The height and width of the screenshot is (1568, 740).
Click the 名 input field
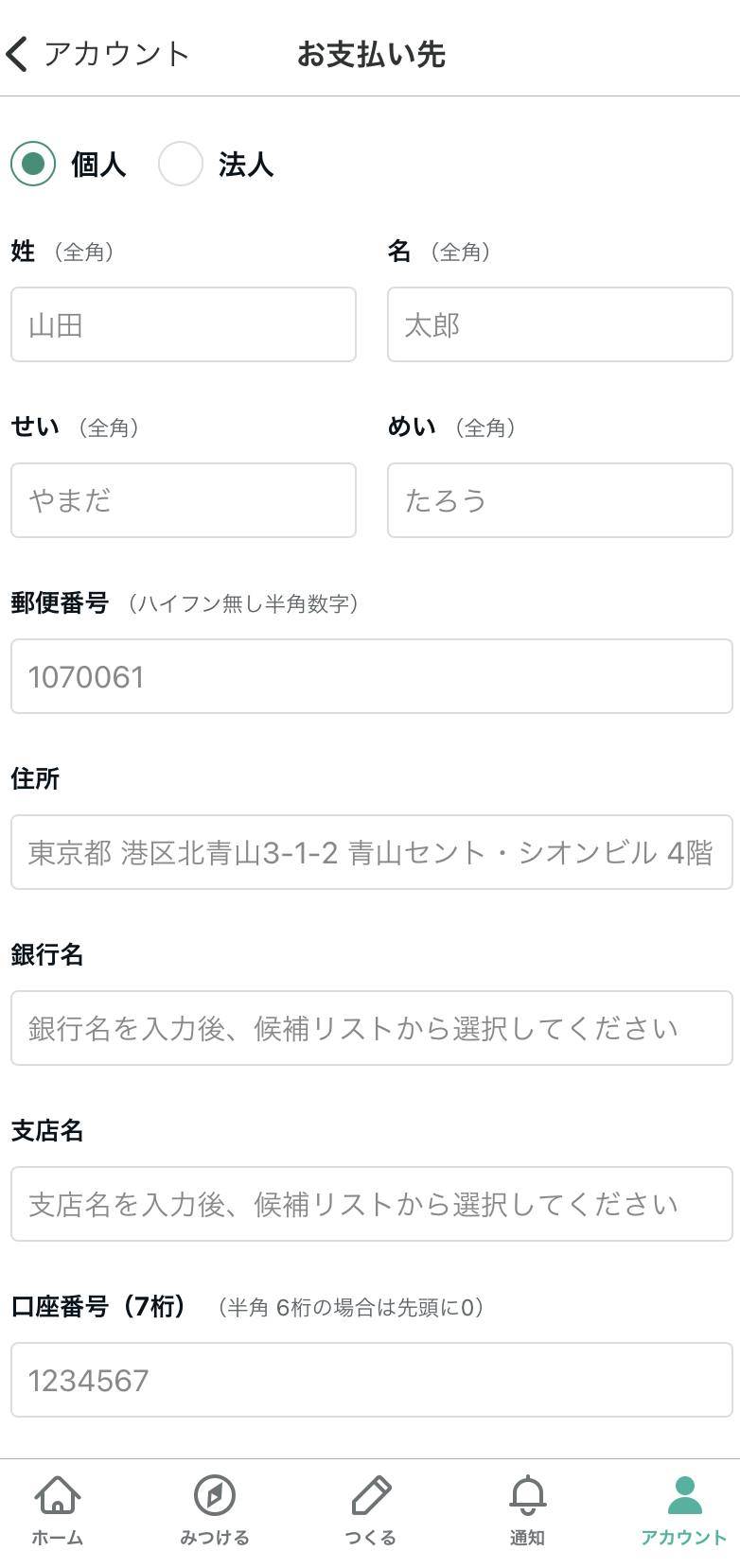[560, 324]
